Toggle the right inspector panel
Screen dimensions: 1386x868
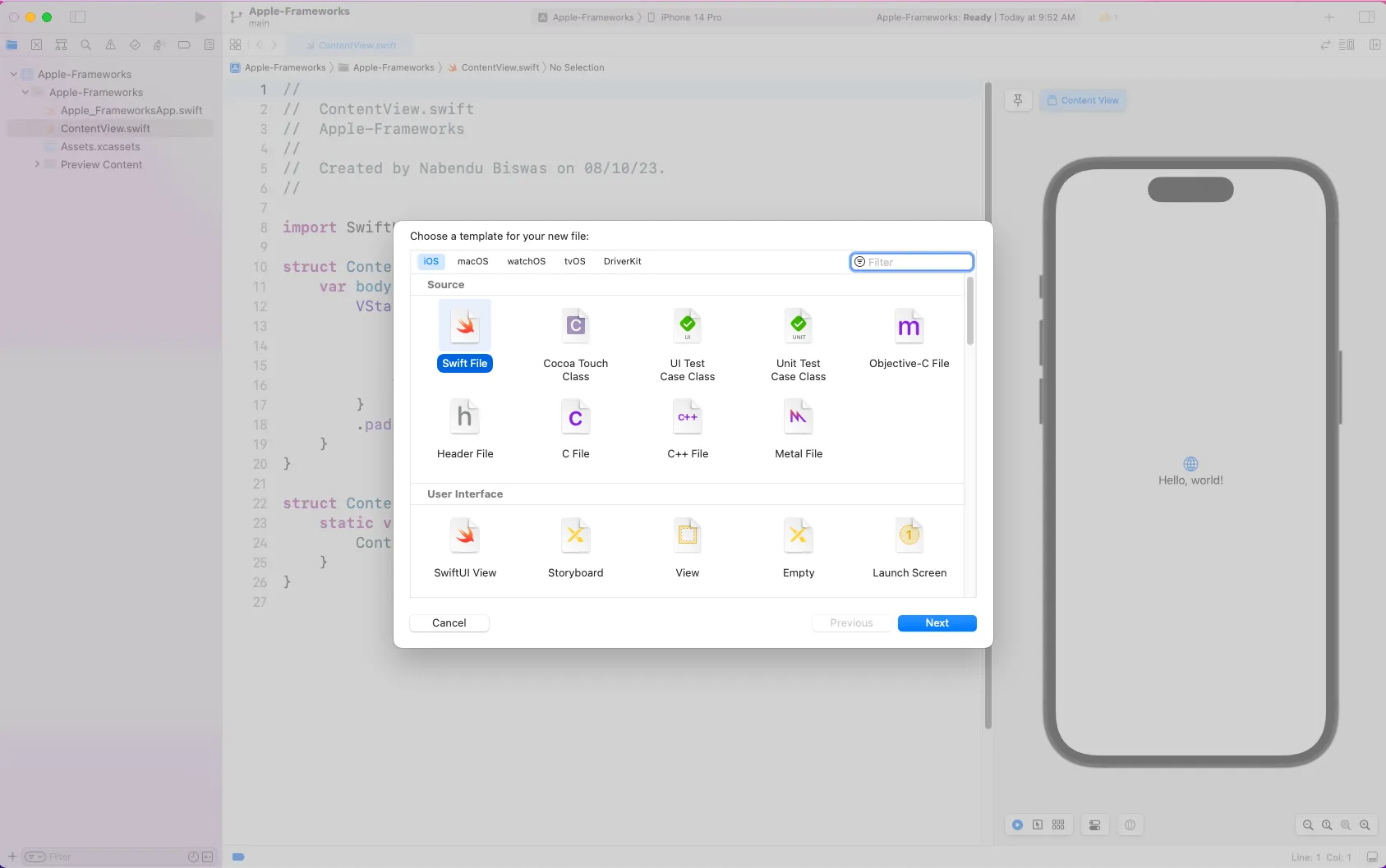(x=1367, y=17)
